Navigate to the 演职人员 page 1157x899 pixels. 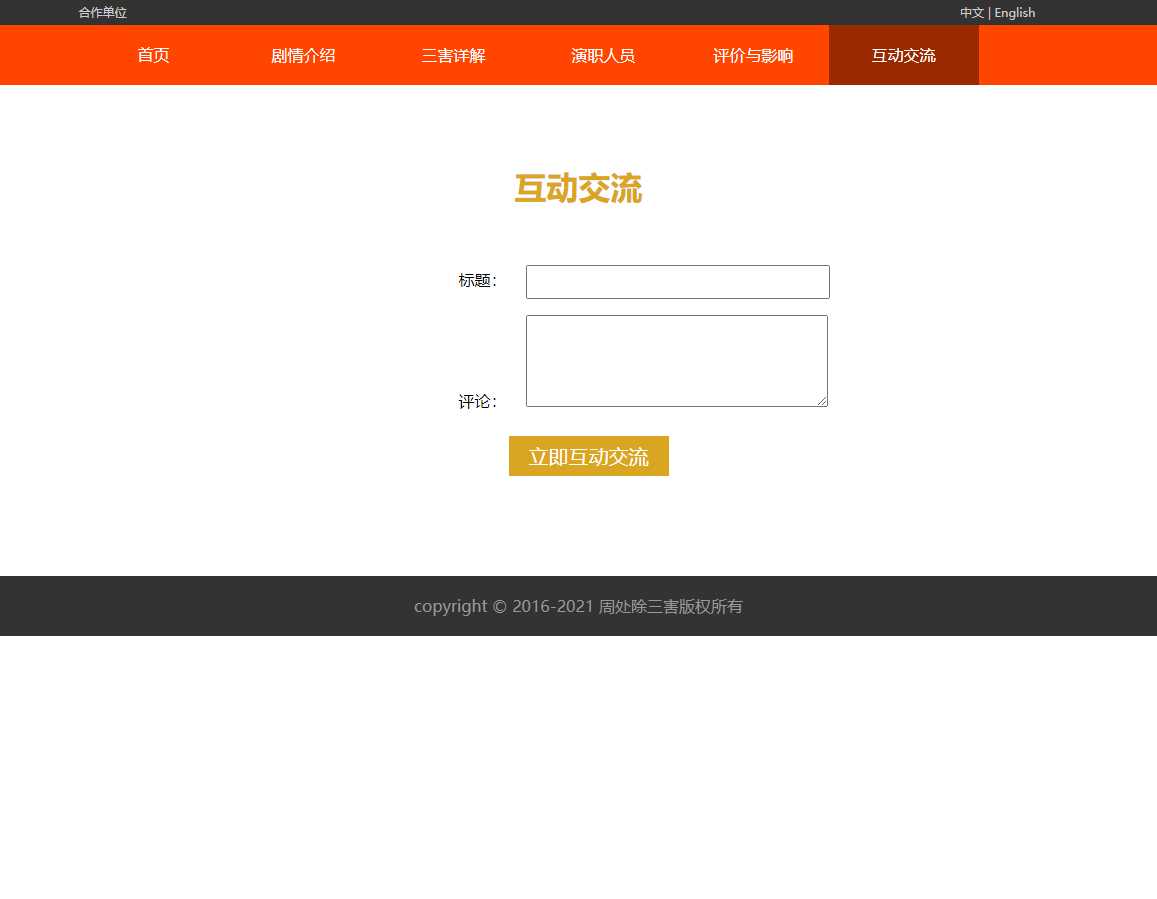point(603,55)
